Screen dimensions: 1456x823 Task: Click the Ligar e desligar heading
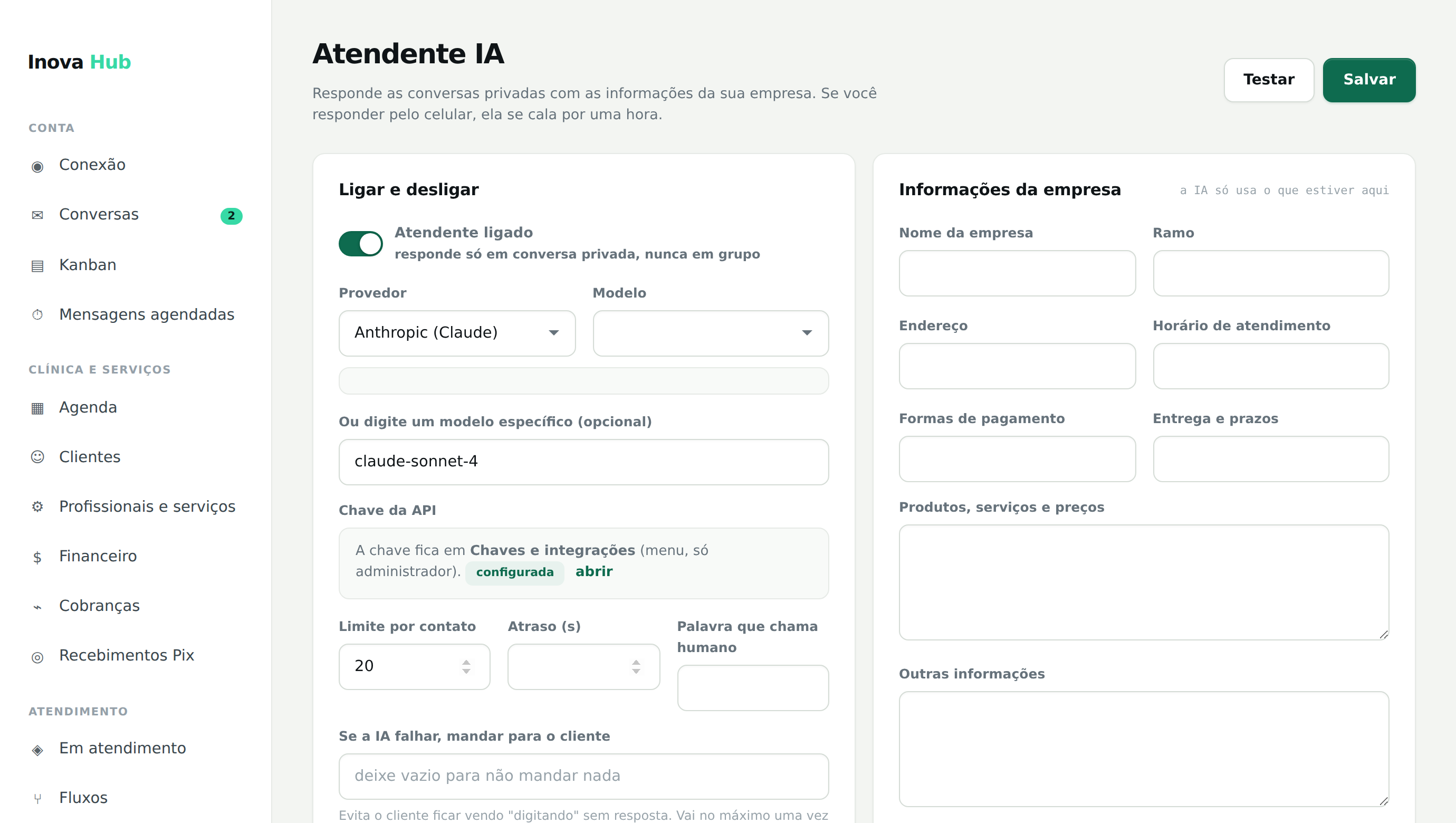pos(408,189)
